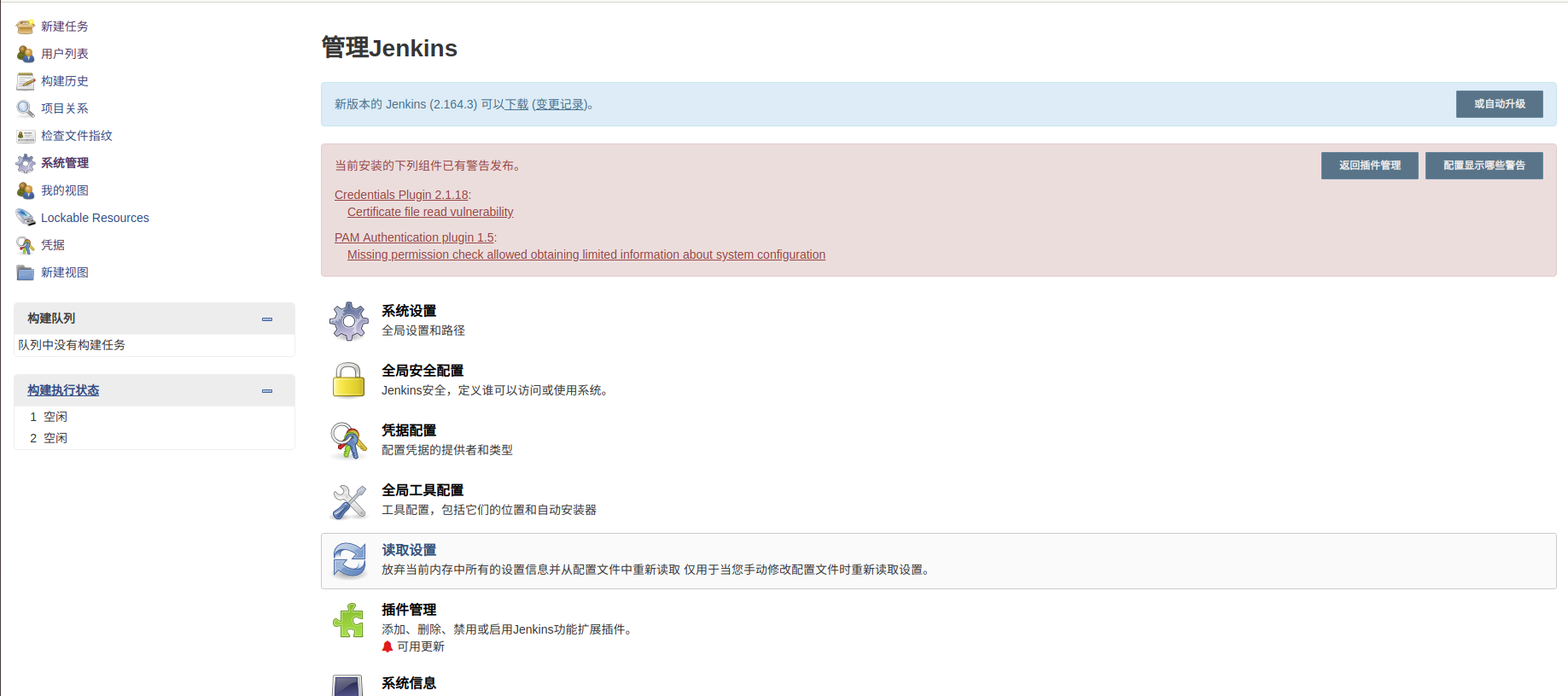The image size is (1568, 696).
Task: Click the 或自动升级 button
Action: [1500, 104]
